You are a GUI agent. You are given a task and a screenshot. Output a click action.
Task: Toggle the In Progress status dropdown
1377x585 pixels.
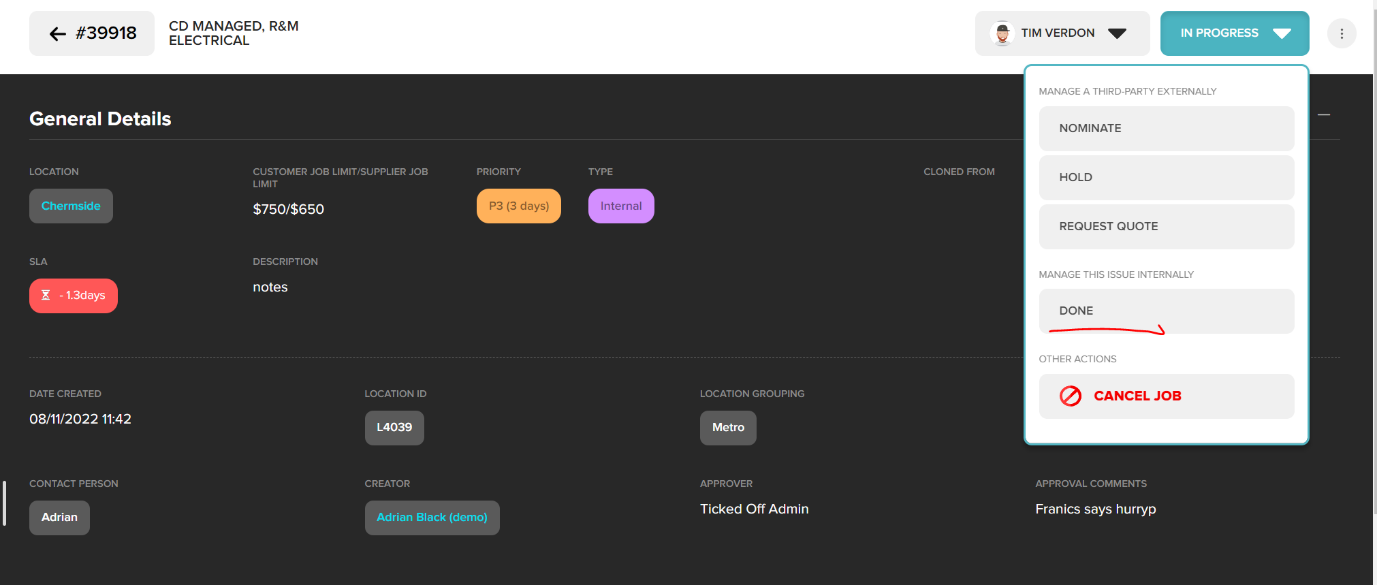1234,33
